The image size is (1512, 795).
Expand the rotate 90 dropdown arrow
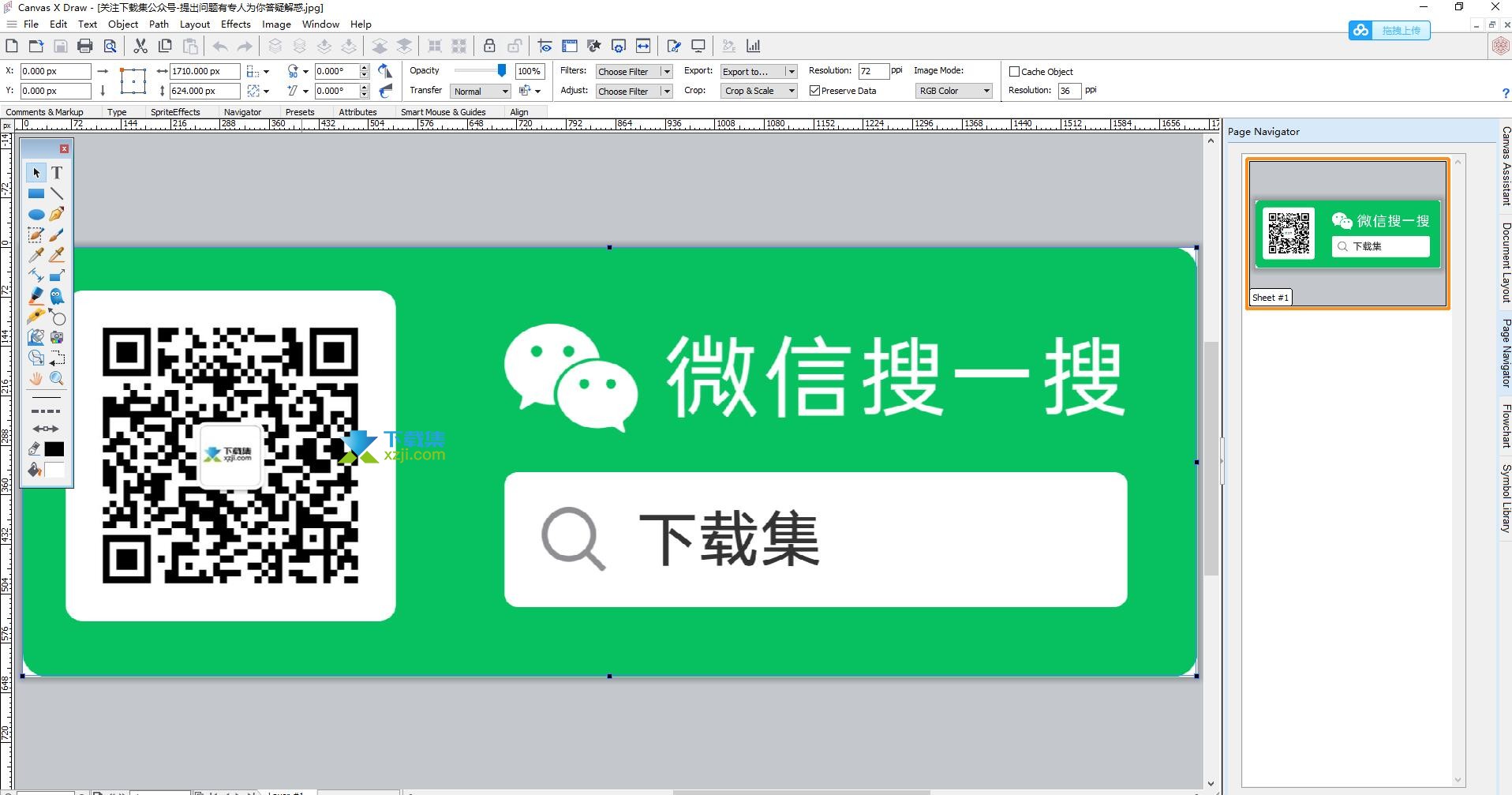(x=305, y=72)
